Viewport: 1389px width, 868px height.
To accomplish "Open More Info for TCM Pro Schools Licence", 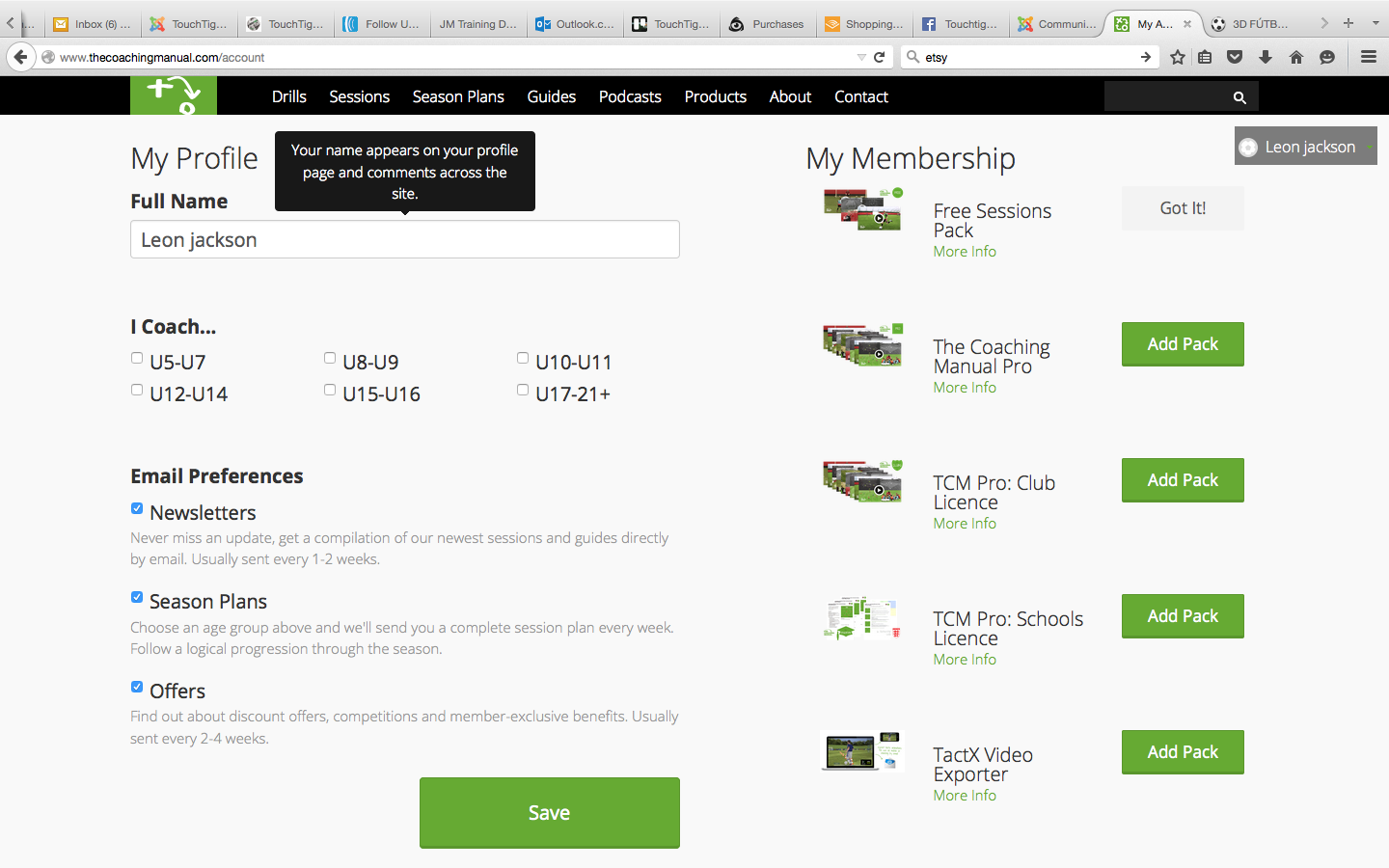I will click(x=965, y=659).
